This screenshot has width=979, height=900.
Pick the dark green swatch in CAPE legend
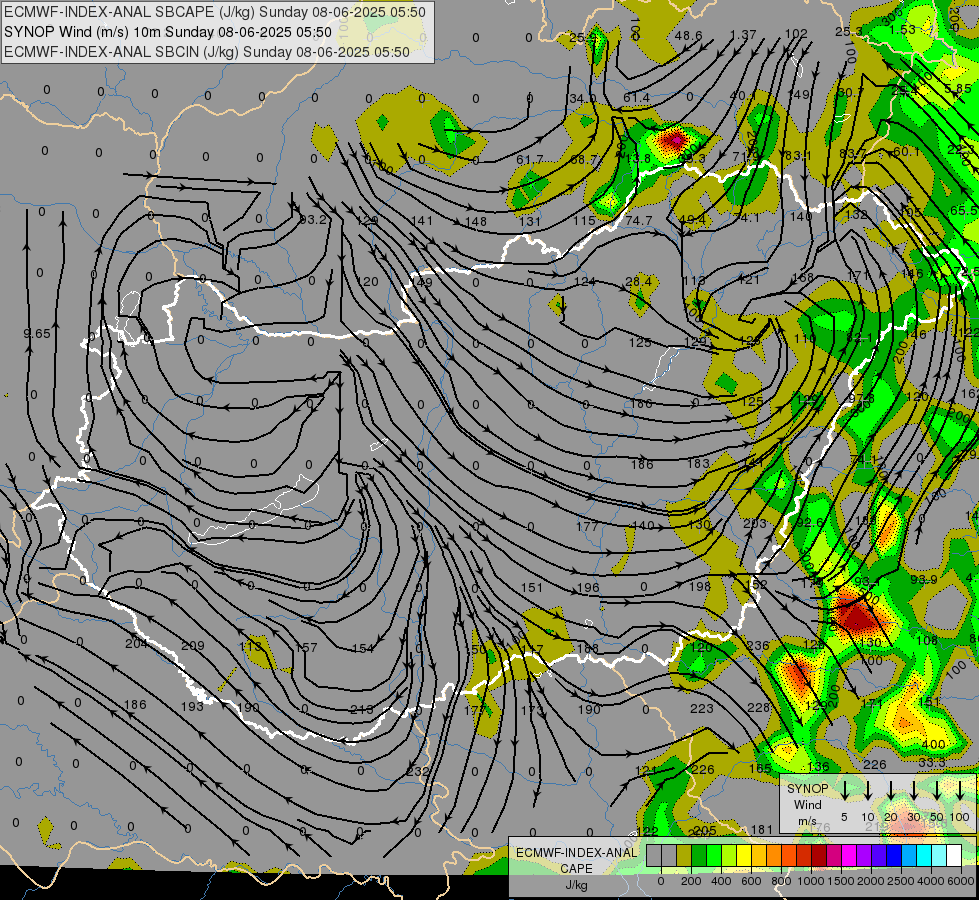pos(699,855)
